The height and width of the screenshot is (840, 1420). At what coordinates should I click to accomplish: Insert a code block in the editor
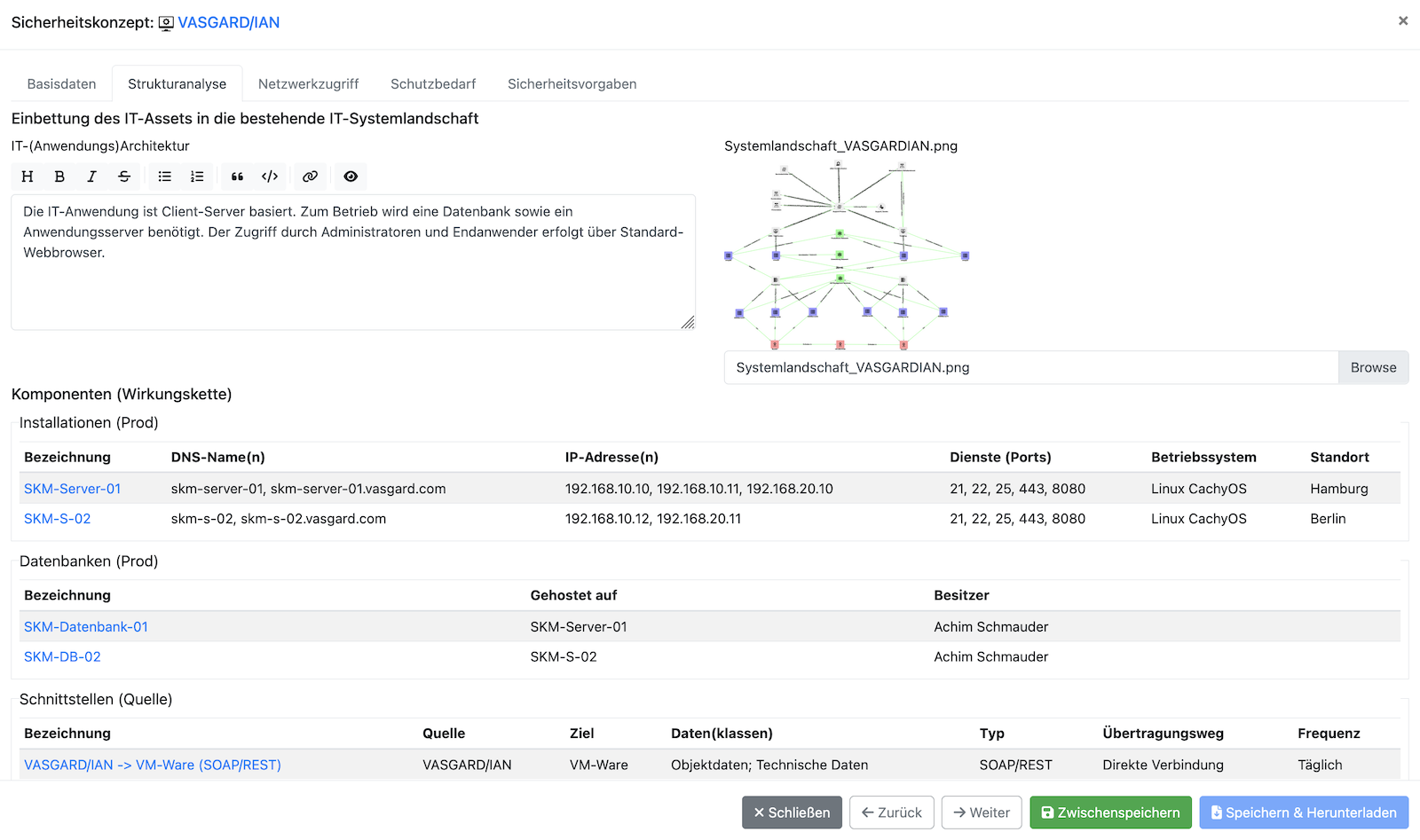click(270, 177)
